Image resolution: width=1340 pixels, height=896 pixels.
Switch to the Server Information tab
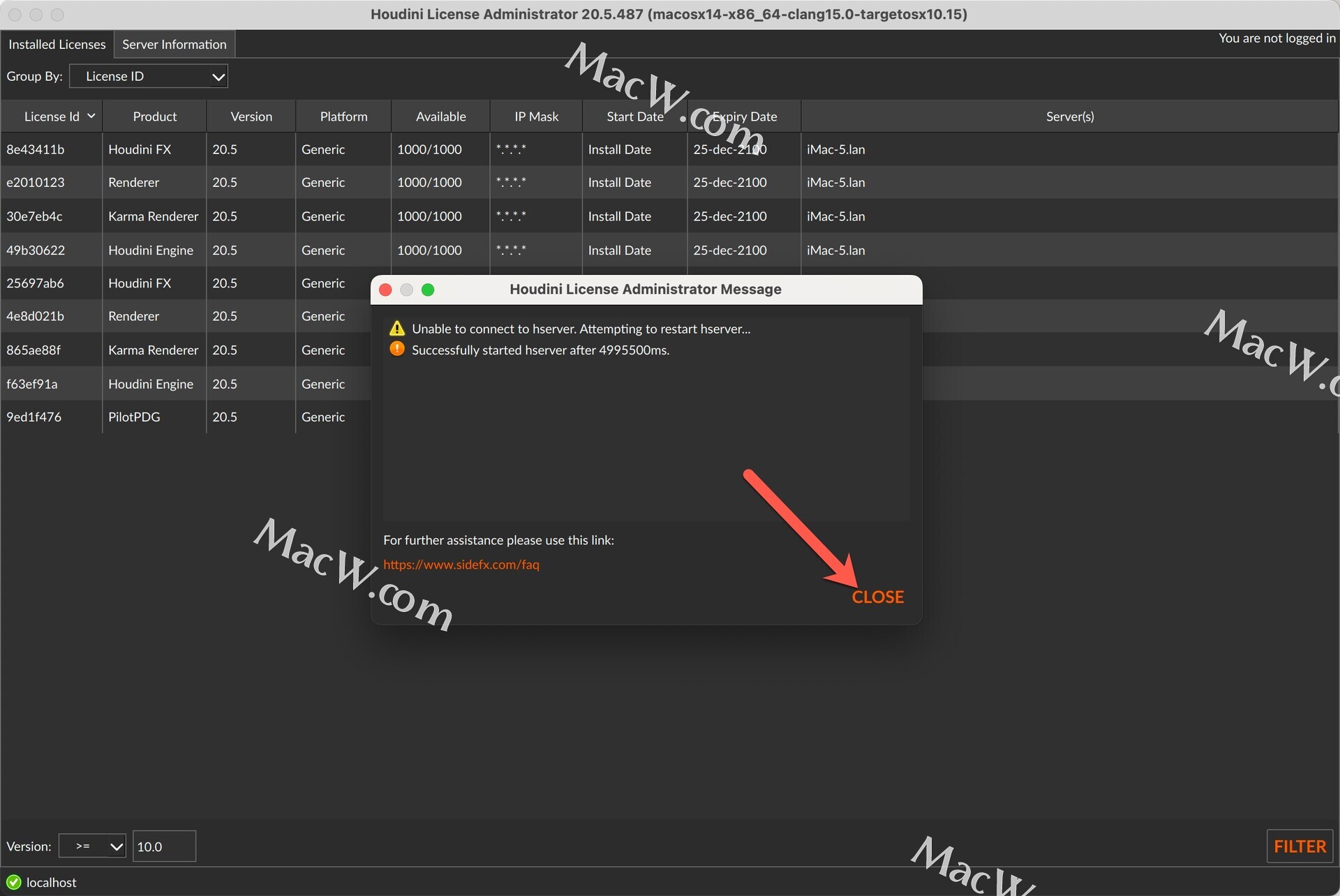pyautogui.click(x=174, y=44)
